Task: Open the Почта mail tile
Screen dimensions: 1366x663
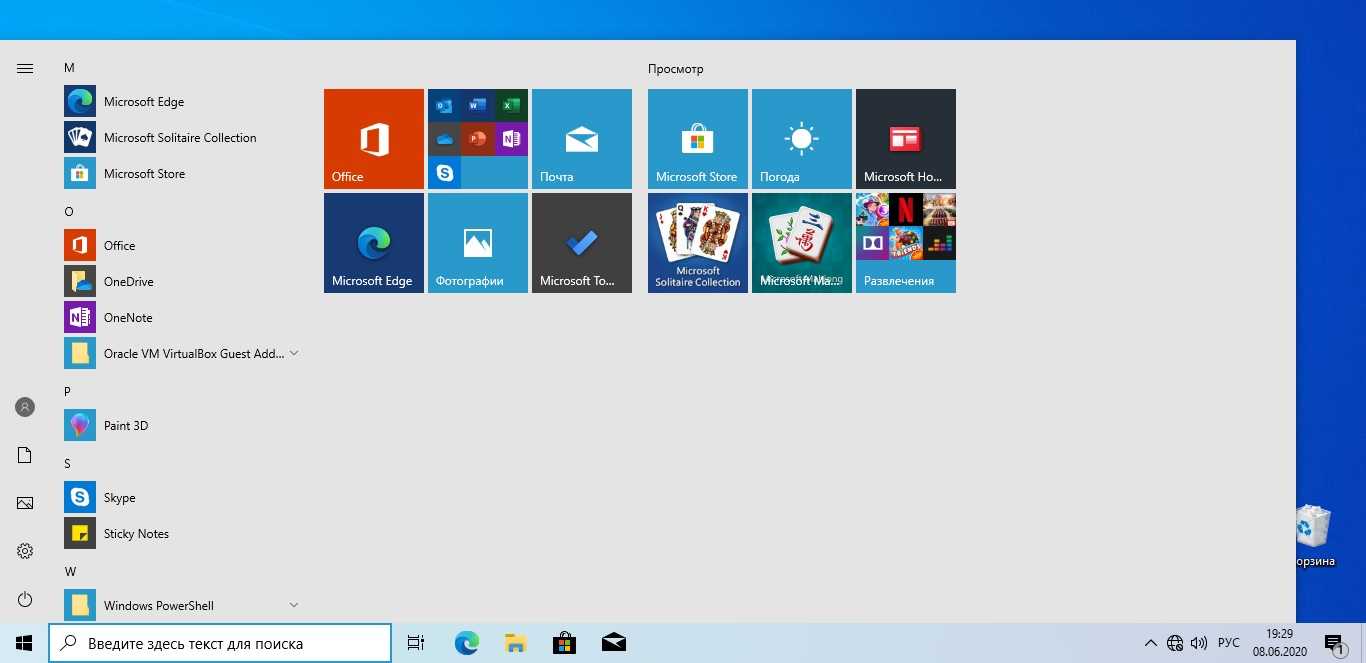Action: pyautogui.click(x=581, y=139)
